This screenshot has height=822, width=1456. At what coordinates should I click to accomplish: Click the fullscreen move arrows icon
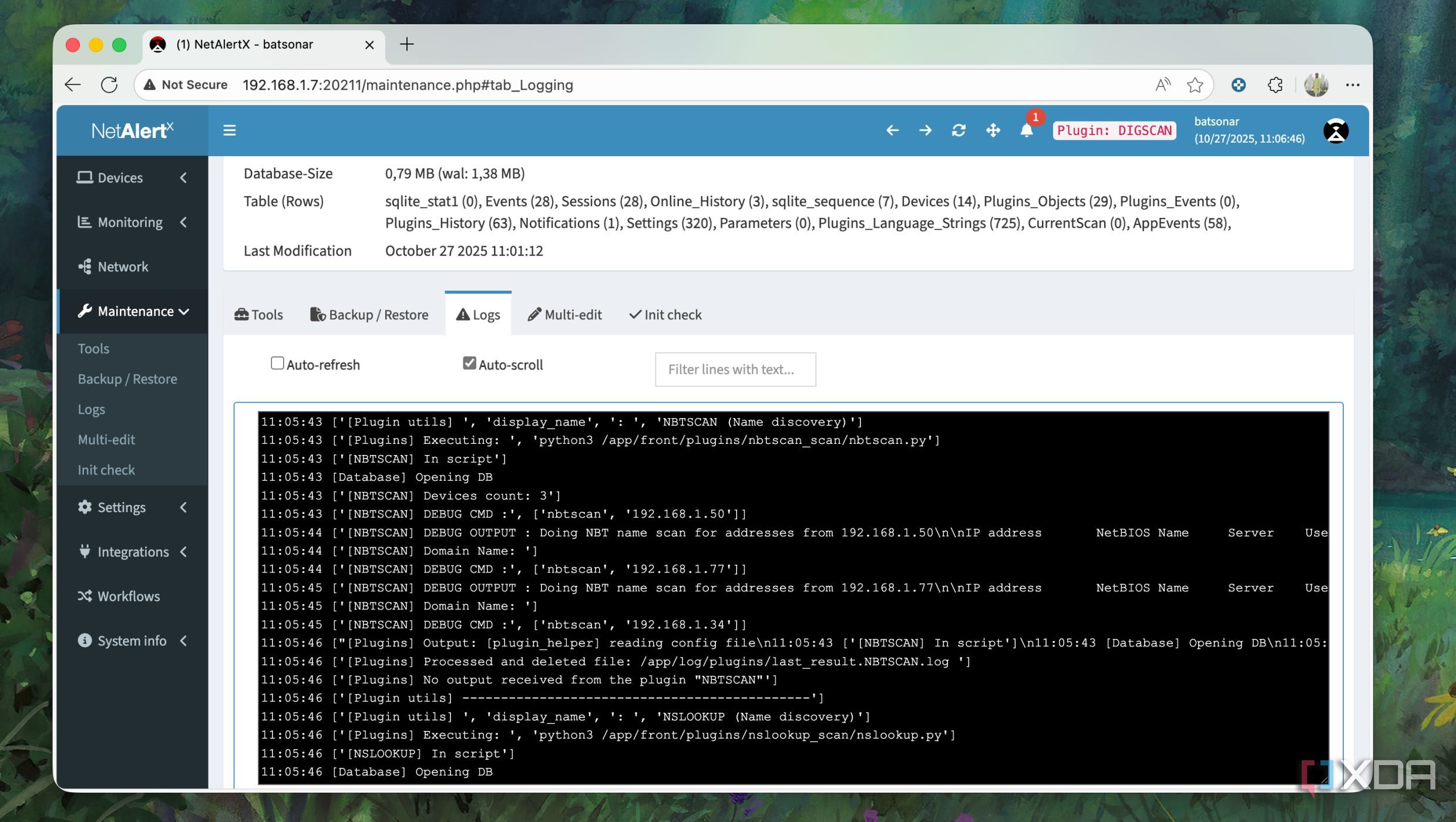pos(993,130)
